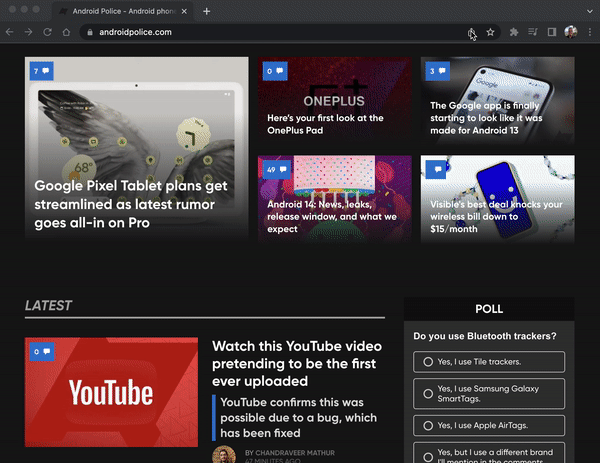Select Yes, I use Samsung Galaxy SmartTags
The height and width of the screenshot is (463, 600).
point(489,393)
